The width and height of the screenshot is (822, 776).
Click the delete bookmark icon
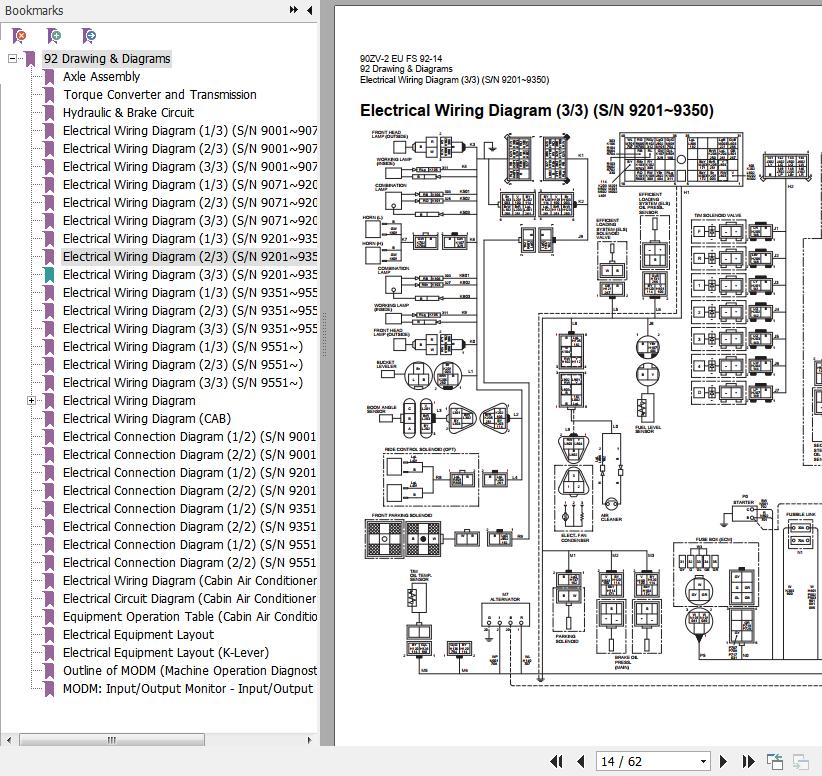point(19,36)
